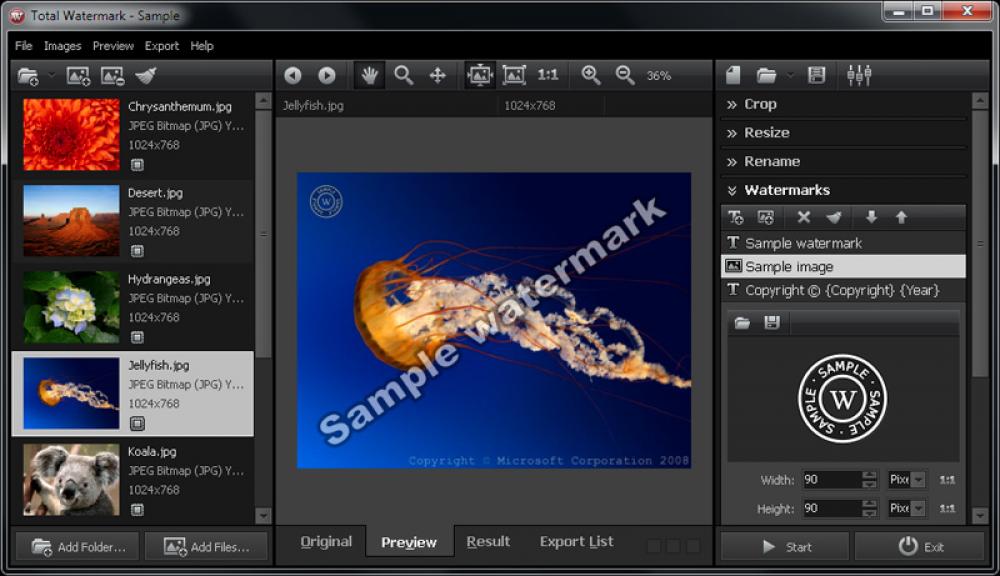Open the Export menu
The image size is (1000, 576).
161,45
